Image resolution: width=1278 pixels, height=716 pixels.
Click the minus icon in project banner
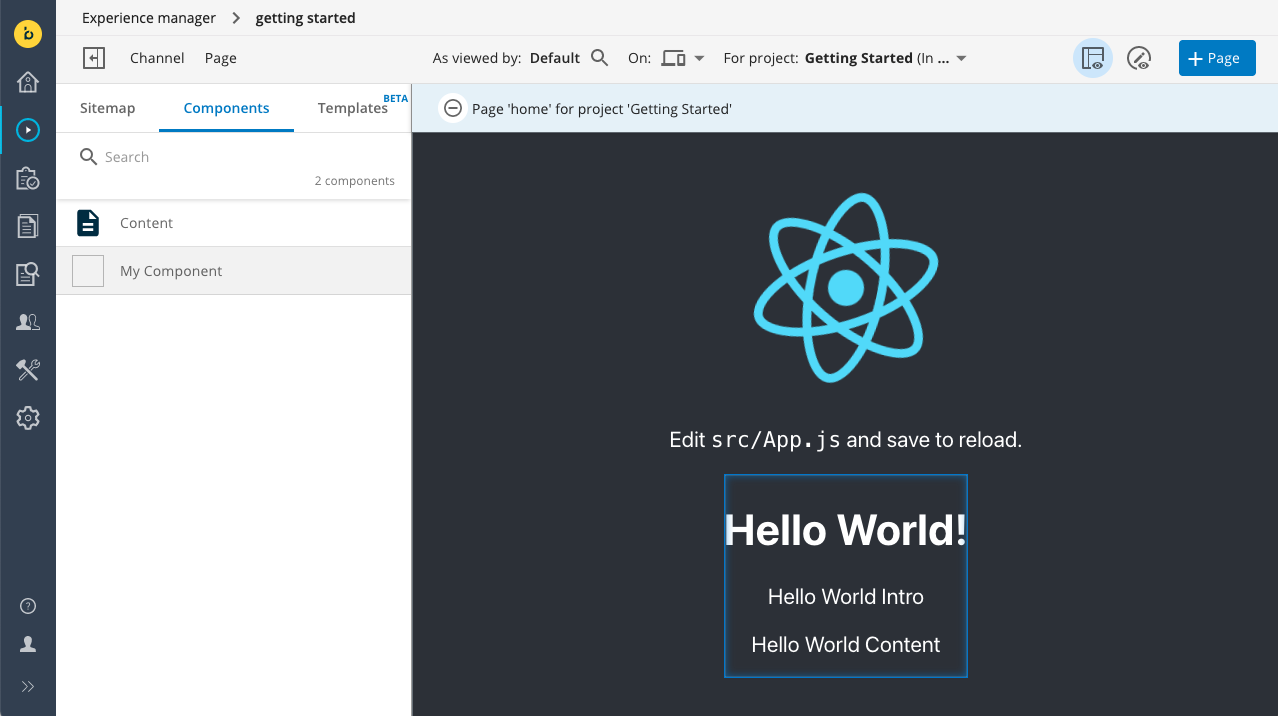coord(453,108)
